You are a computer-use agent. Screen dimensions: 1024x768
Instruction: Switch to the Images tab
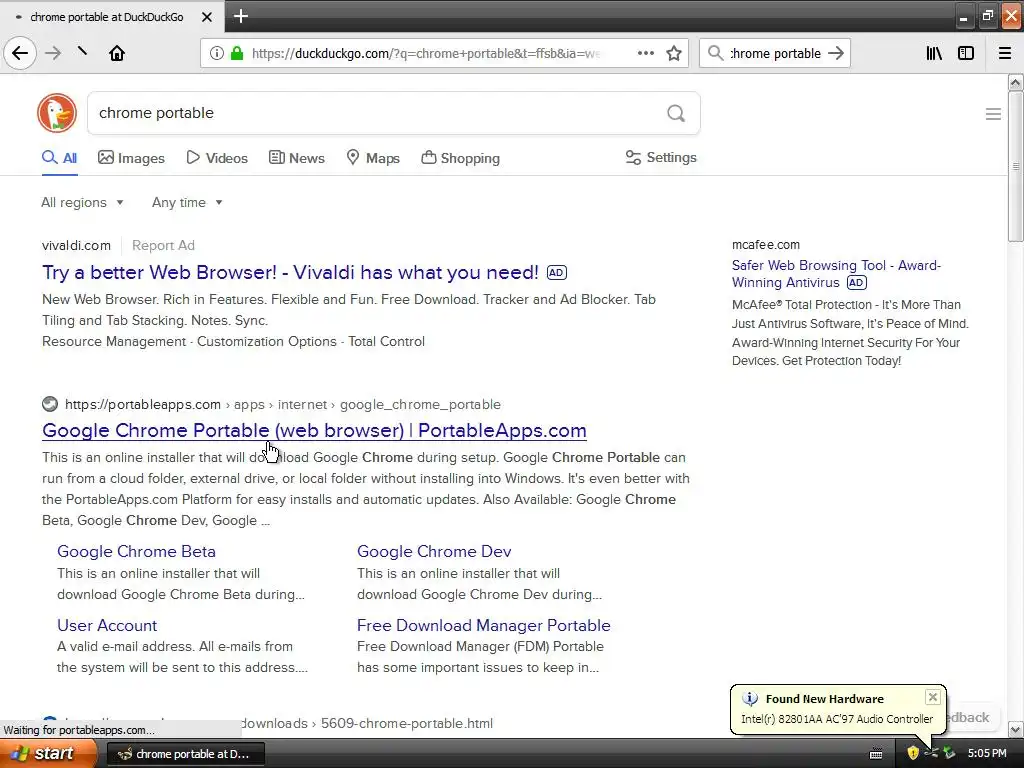[x=131, y=158]
